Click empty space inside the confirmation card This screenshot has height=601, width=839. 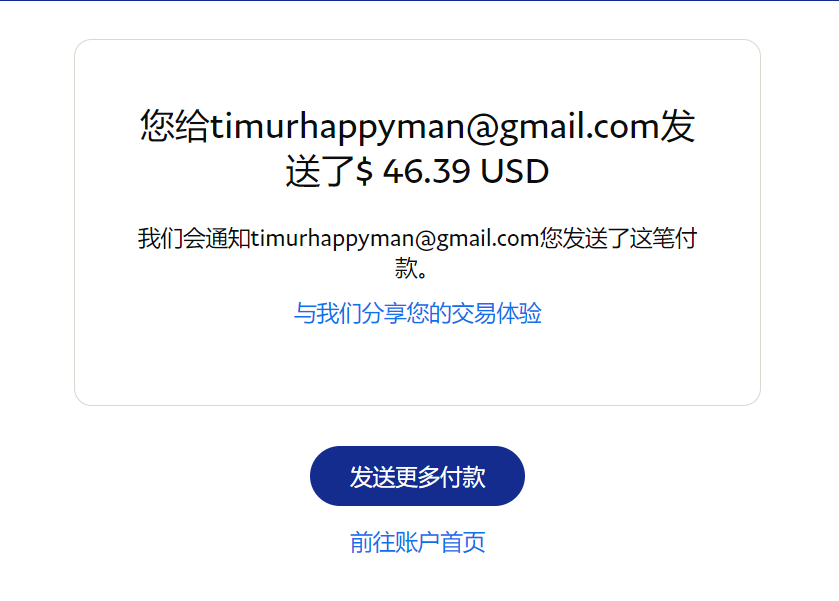point(417,364)
